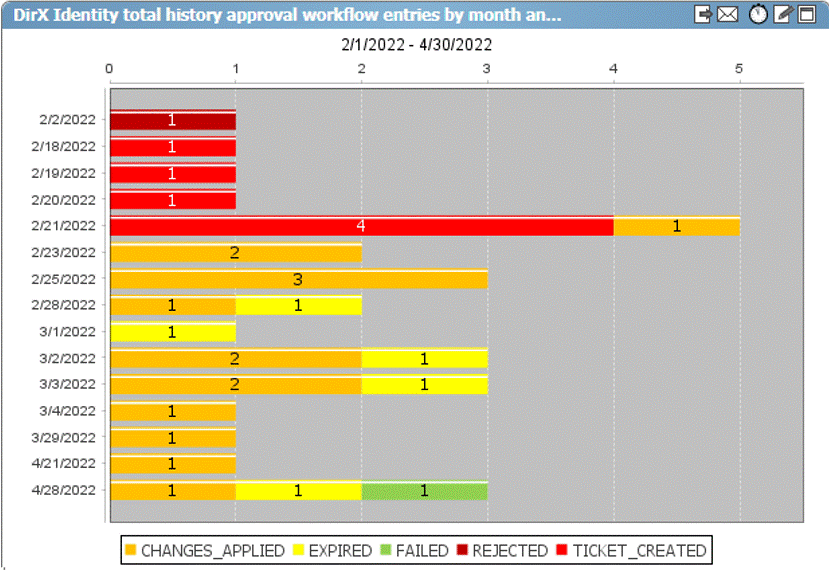Click the orange segment at end of 2/21/2022 bar
829x570 pixels.
(676, 226)
